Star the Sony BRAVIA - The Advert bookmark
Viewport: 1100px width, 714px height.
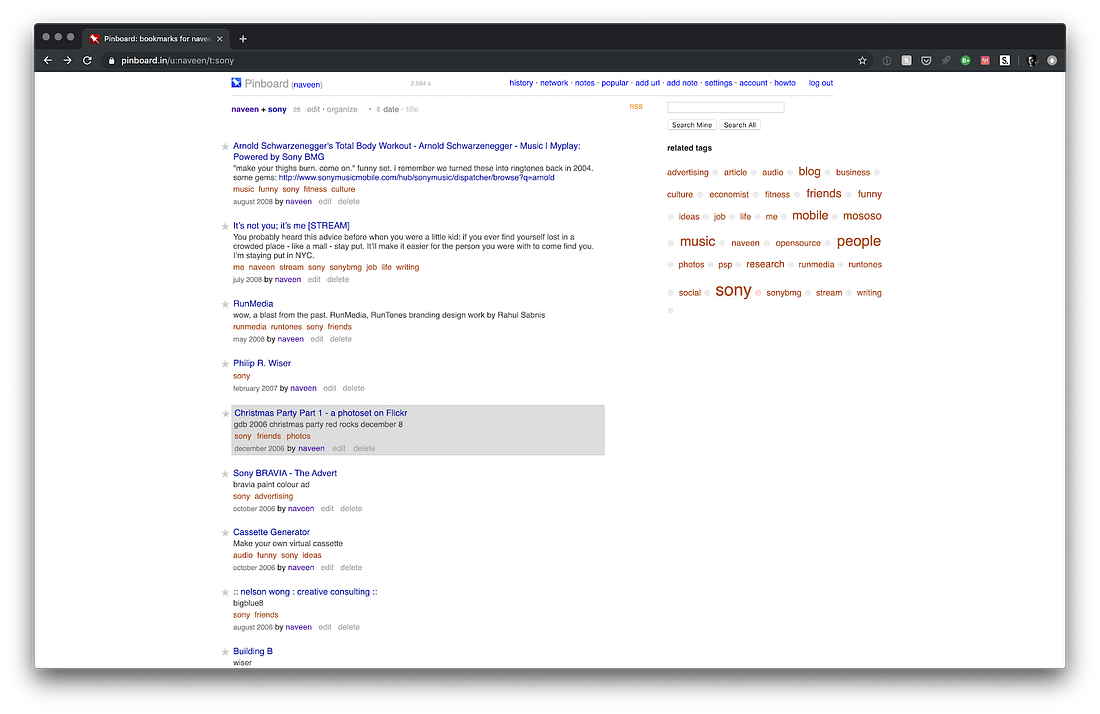[225, 474]
